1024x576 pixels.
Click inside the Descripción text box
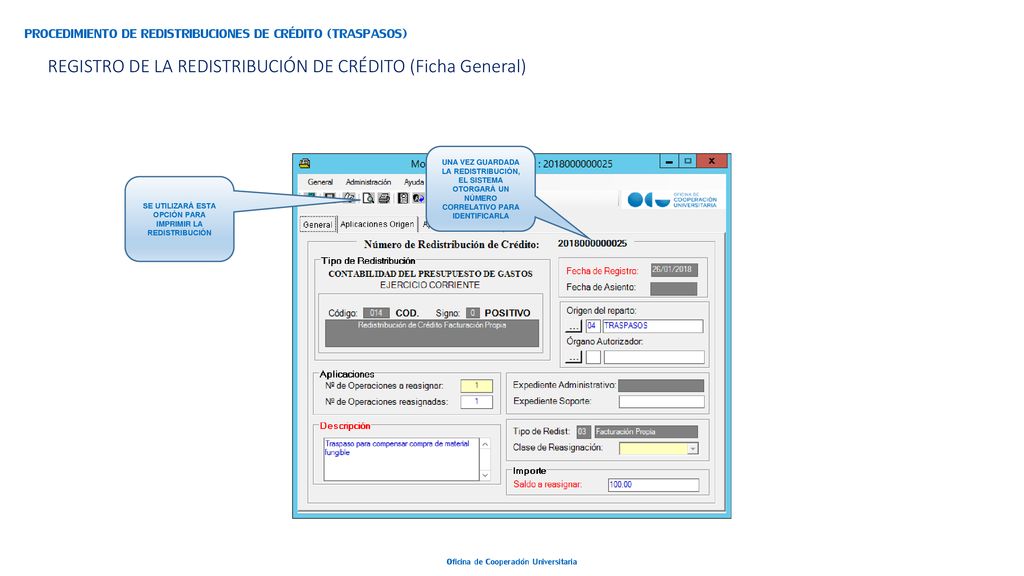click(401, 459)
